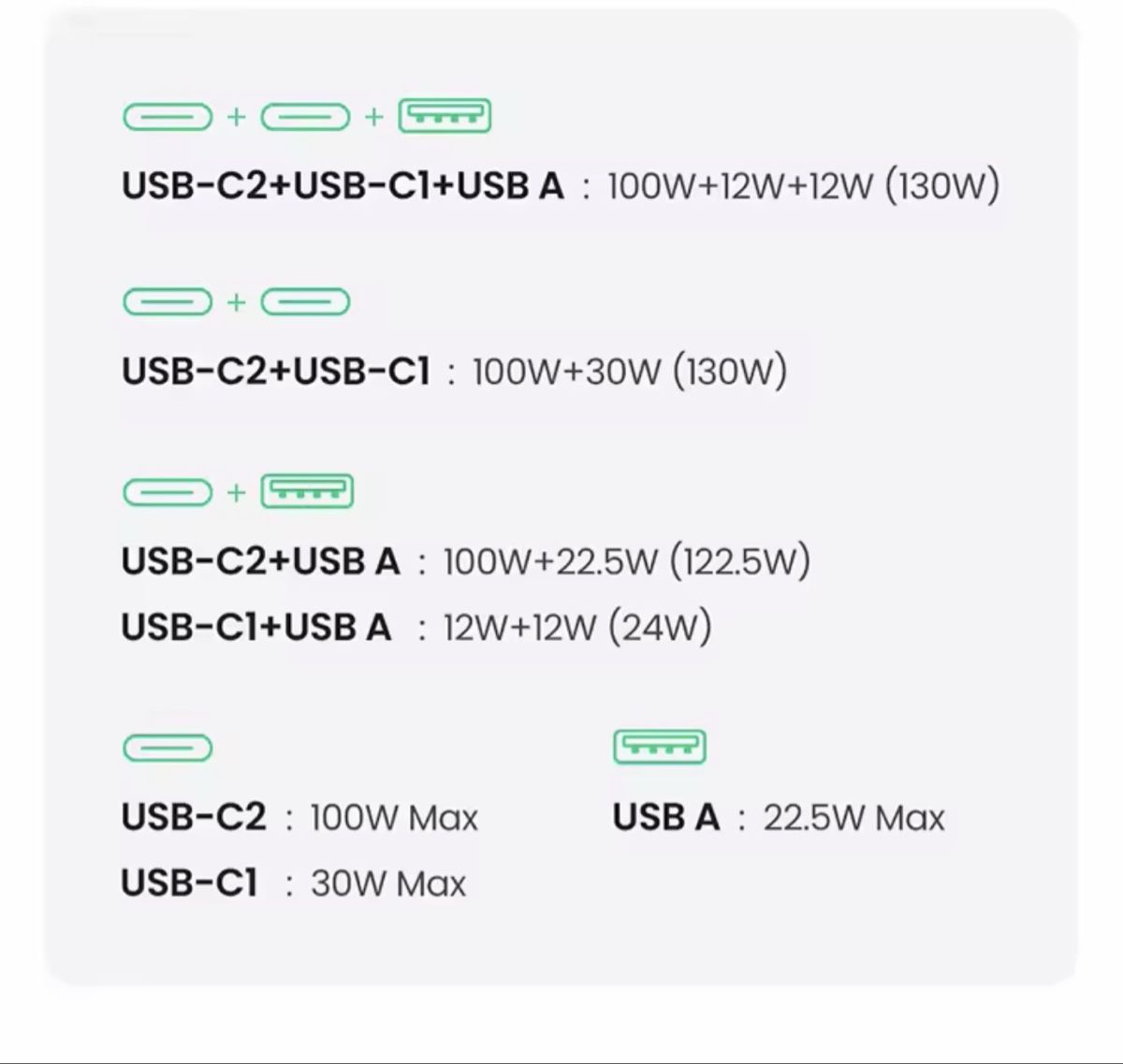1123x1064 pixels.
Task: Click the first USB-C icon above USB-C2+USB-C1 label
Action: pyautogui.click(x=168, y=302)
